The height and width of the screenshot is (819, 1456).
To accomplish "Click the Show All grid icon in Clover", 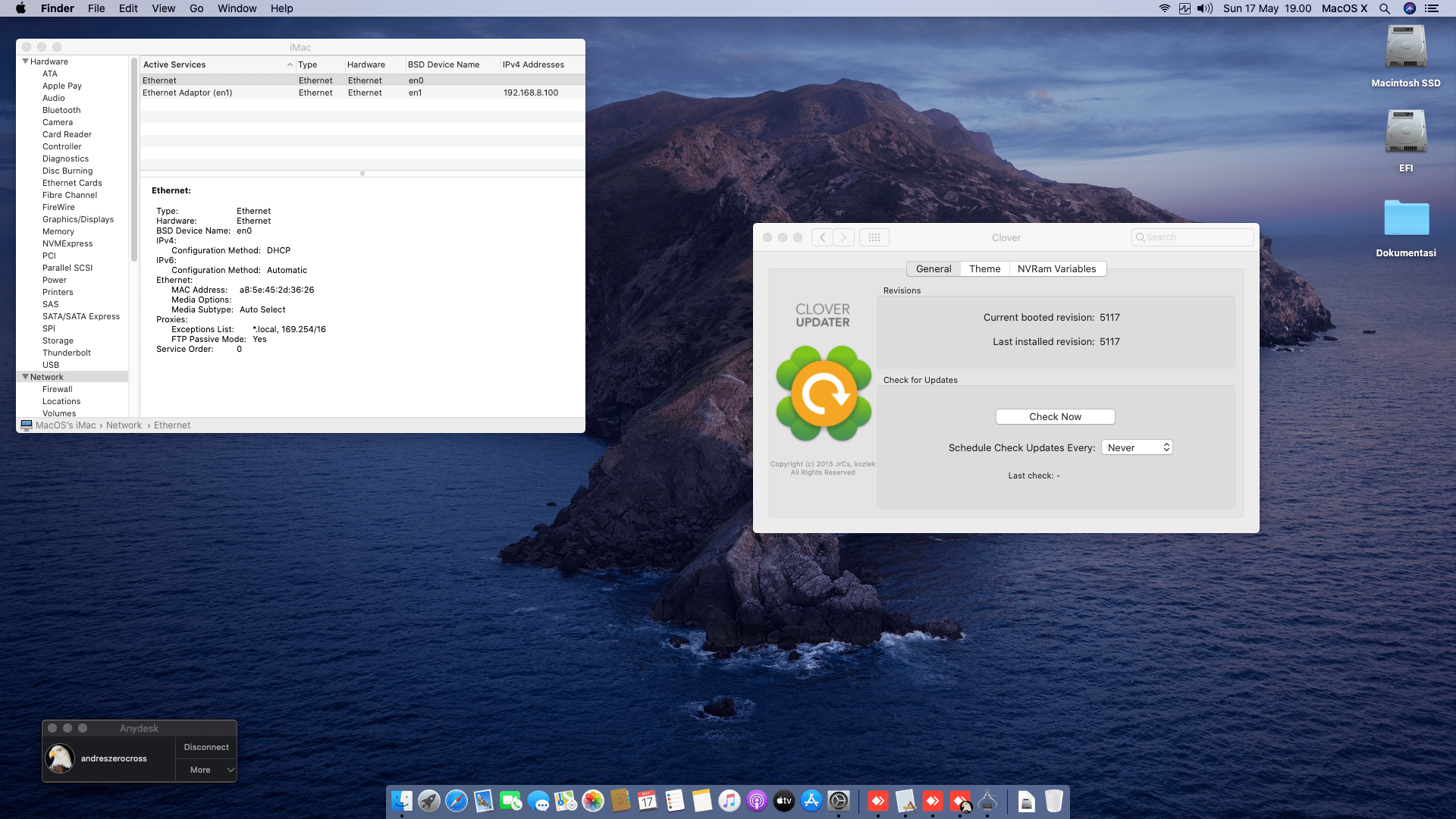I will point(874,237).
